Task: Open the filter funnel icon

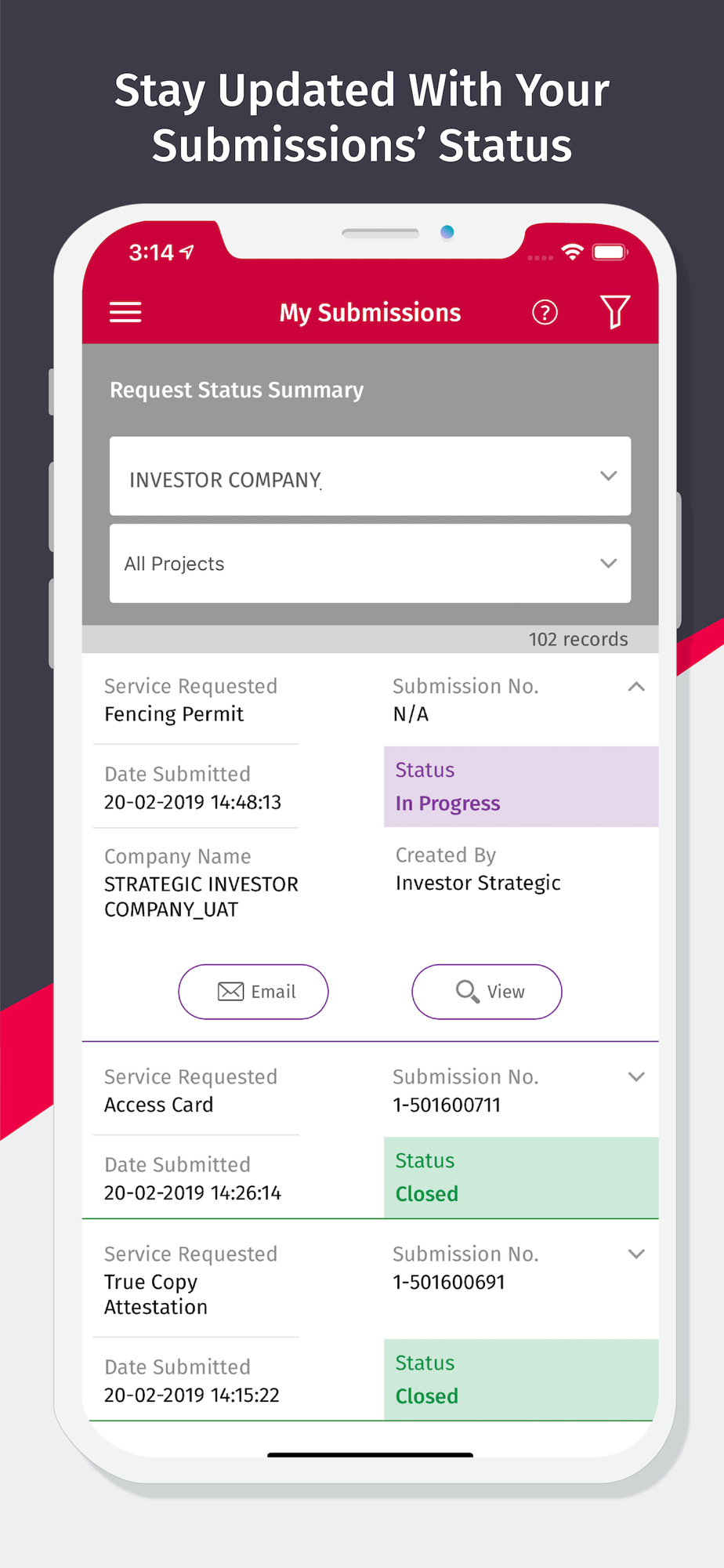Action: [x=615, y=312]
